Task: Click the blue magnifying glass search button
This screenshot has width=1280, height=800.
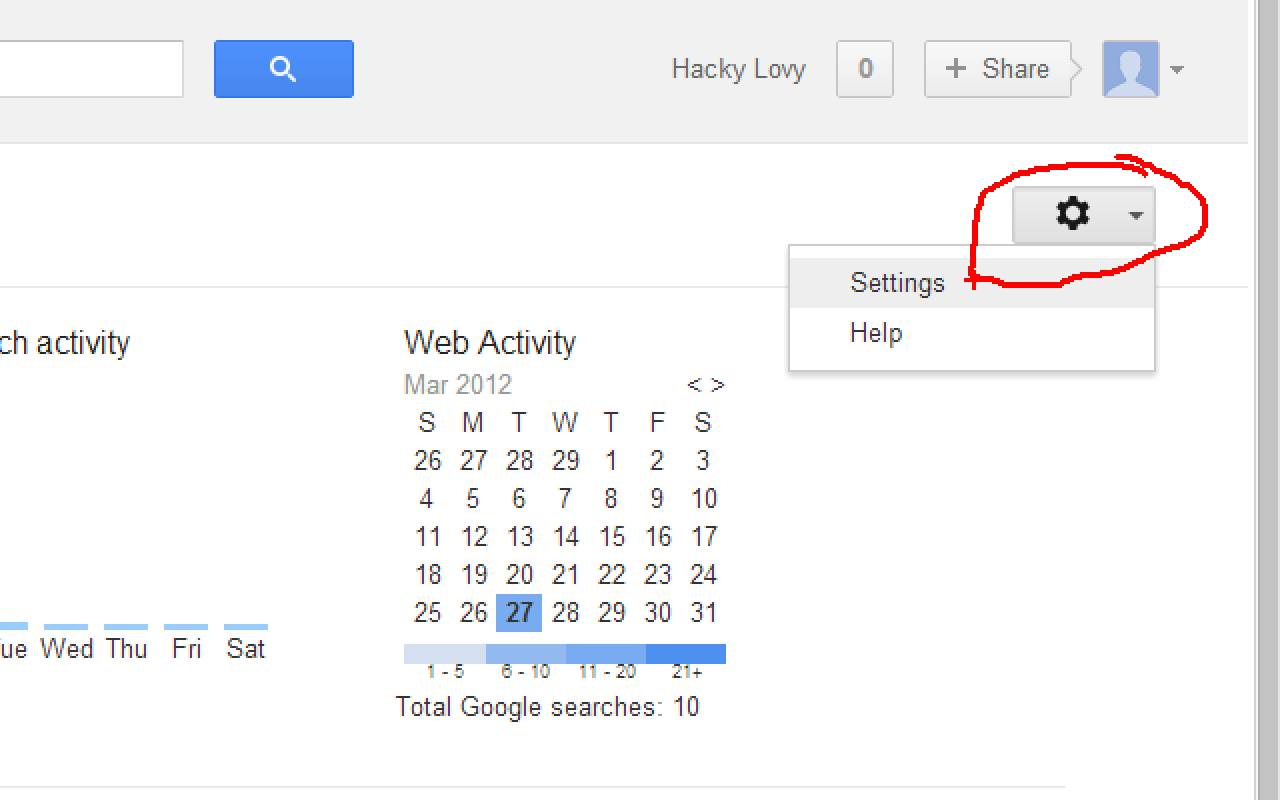Action: (x=283, y=69)
